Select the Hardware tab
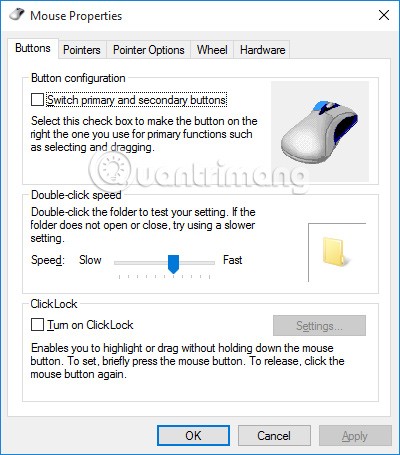The image size is (400, 455). tap(262, 50)
